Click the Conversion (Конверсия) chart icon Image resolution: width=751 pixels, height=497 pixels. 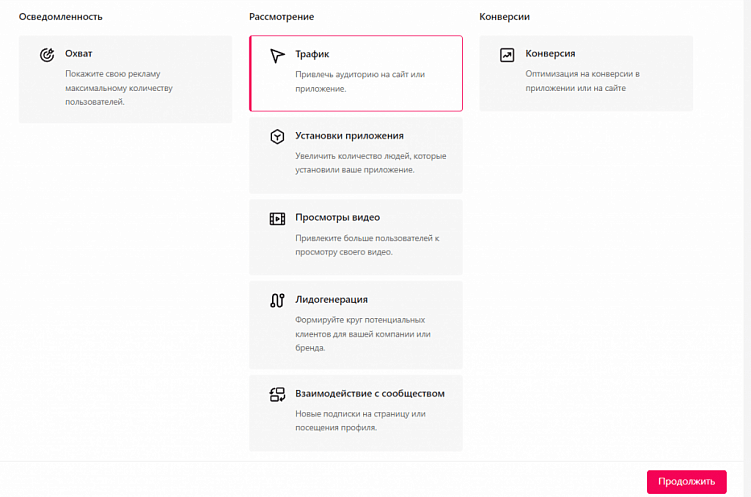point(507,55)
